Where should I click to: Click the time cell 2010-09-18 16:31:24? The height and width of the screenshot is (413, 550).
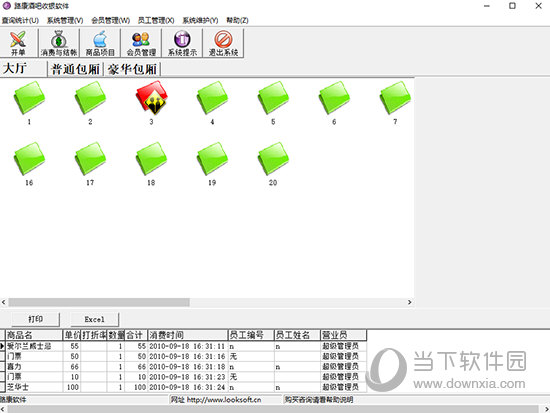pyautogui.click(x=188, y=387)
